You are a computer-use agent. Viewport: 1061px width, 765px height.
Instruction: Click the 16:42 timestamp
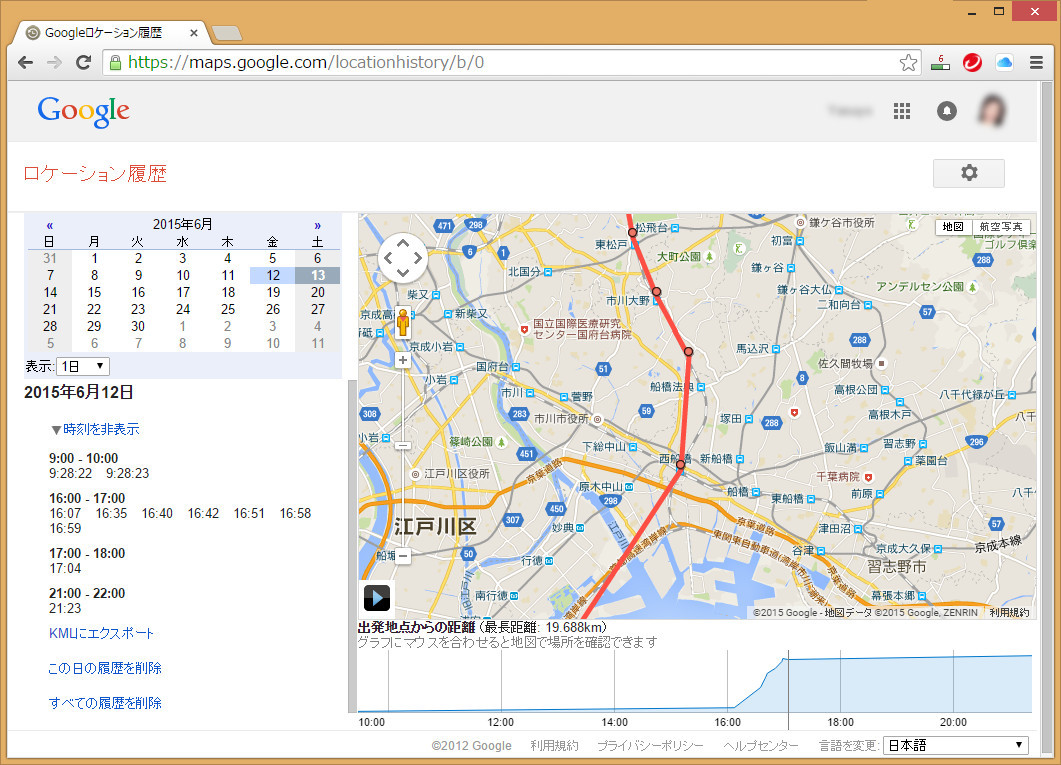click(203, 513)
